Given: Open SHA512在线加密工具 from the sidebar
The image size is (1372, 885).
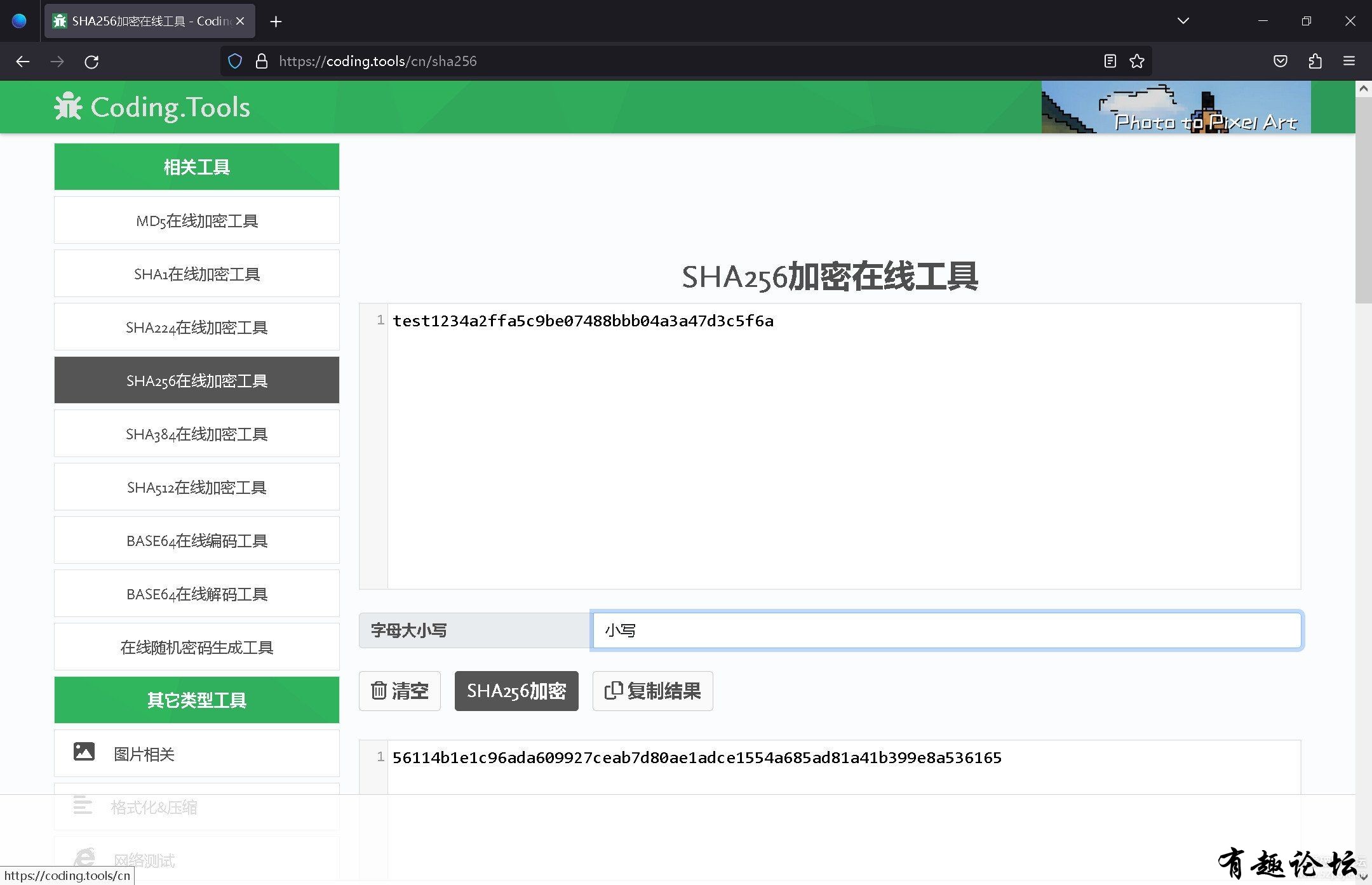Looking at the screenshot, I should tap(197, 487).
